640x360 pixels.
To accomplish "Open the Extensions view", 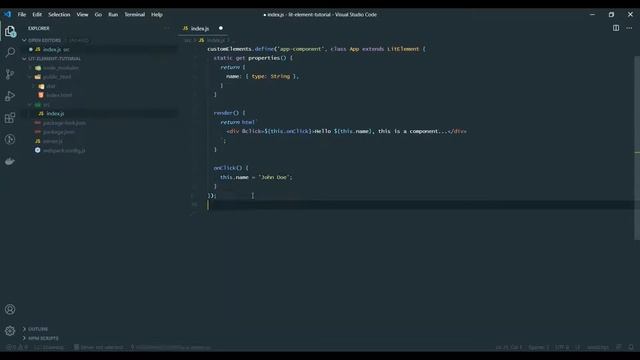I will (x=10, y=118).
